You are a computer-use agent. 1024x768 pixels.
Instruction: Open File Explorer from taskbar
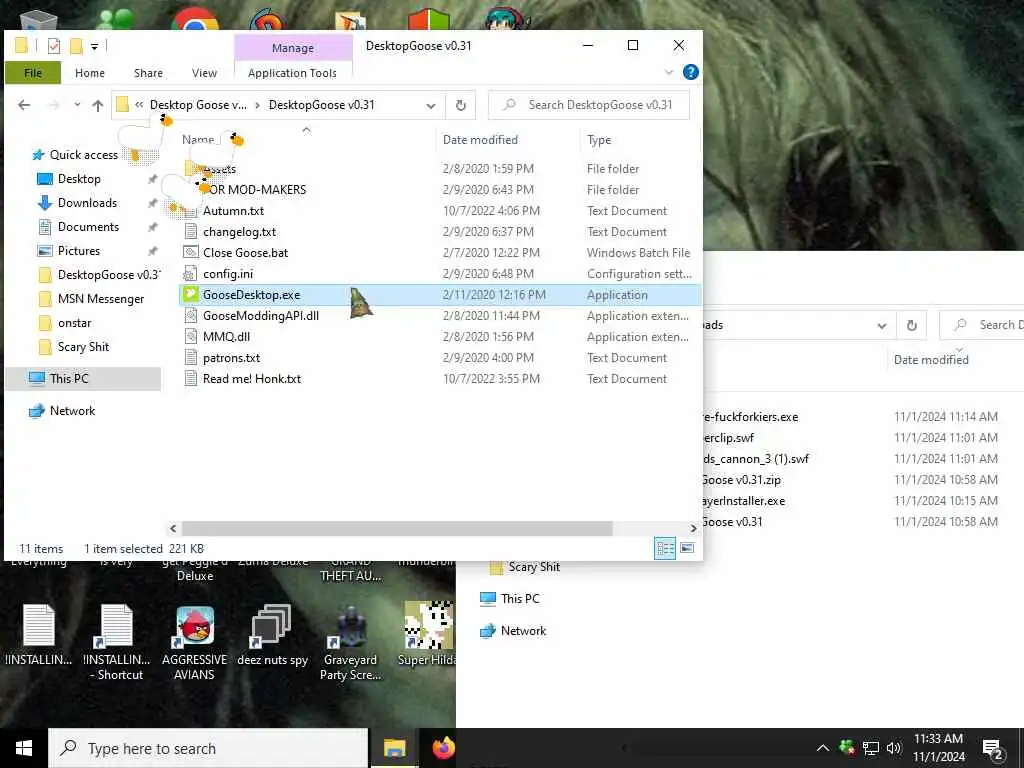[x=394, y=748]
